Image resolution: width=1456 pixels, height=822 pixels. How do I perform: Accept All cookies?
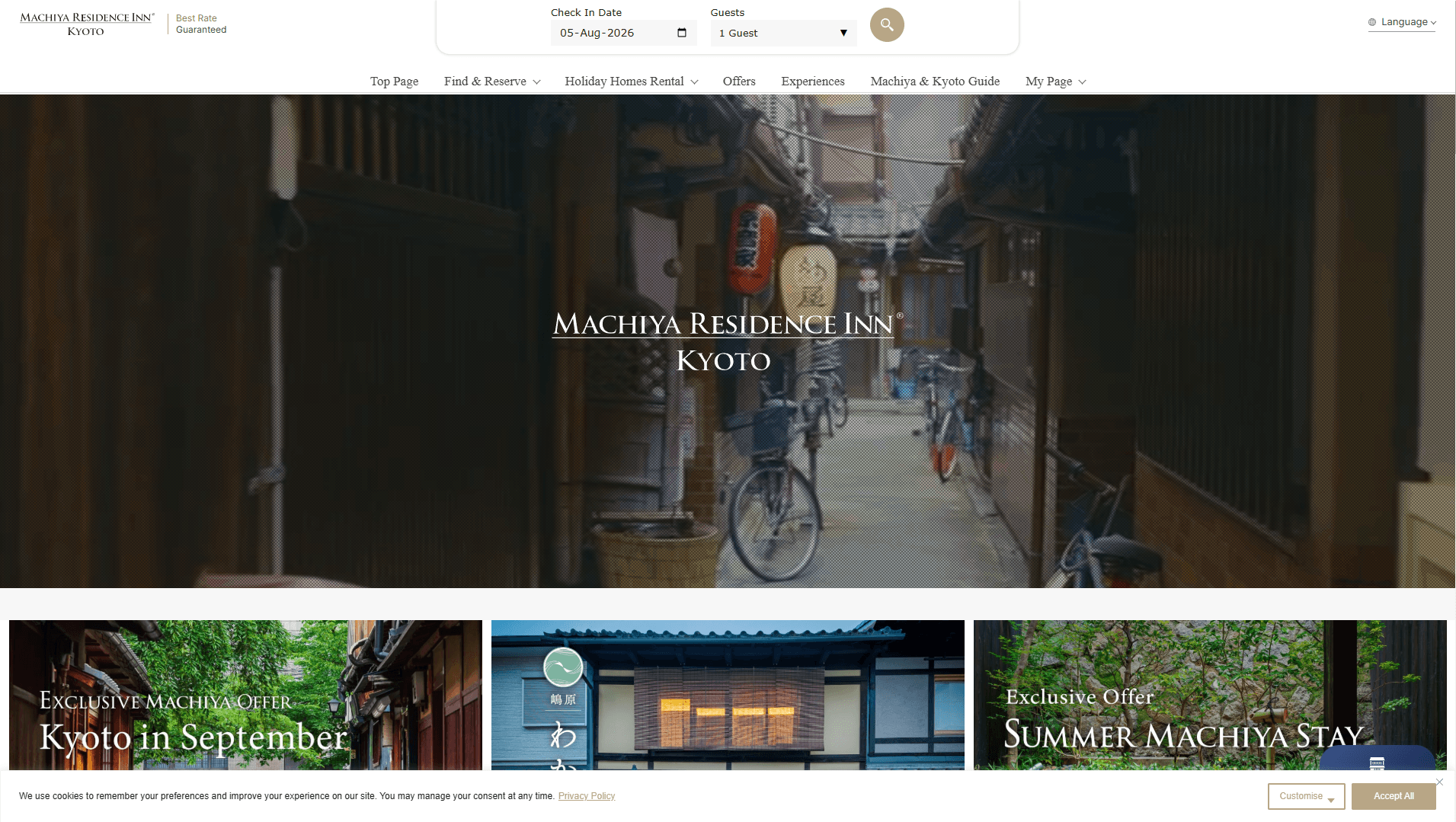[1394, 796]
